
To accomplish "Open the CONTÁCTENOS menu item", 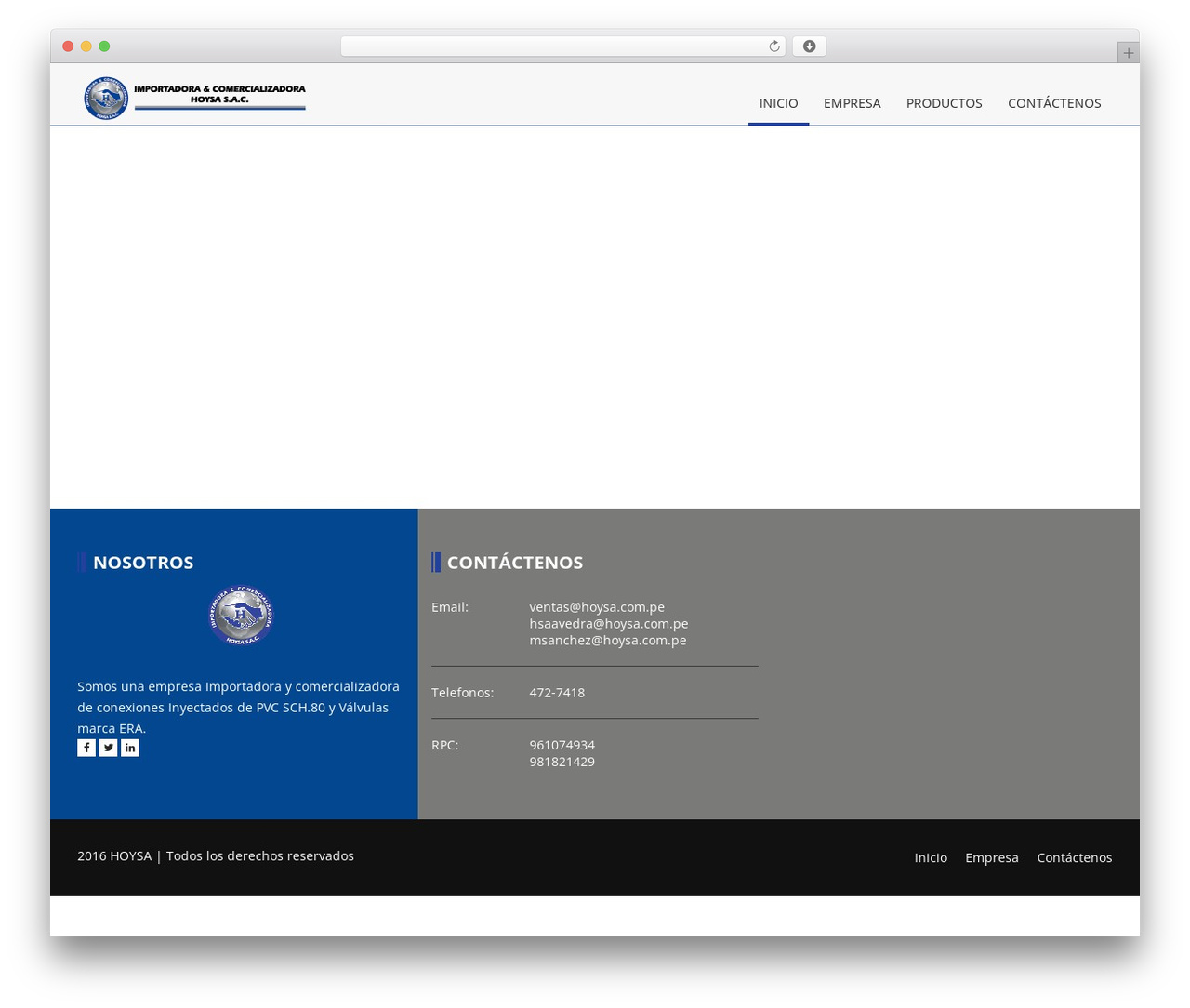I will pyautogui.click(x=1054, y=103).
